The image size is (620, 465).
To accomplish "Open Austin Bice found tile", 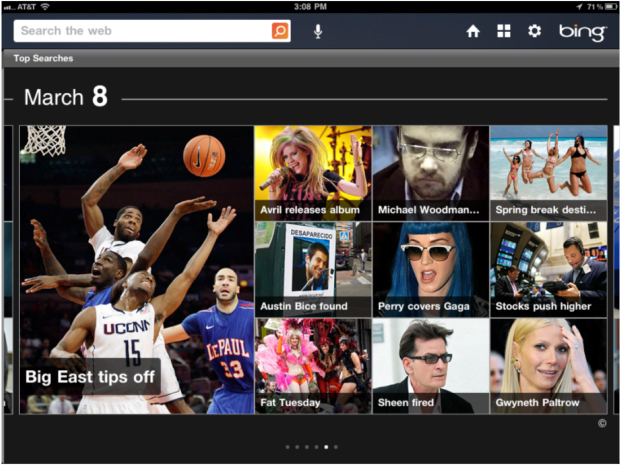I will [312, 269].
